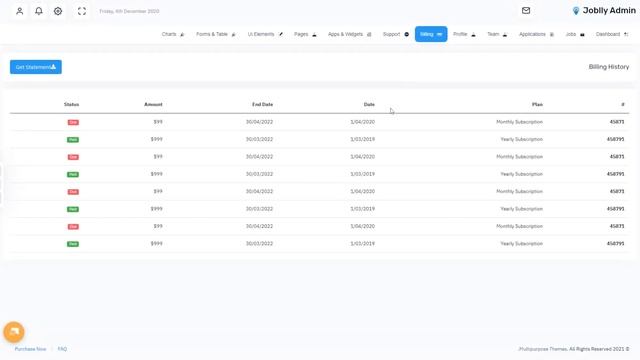Viewport: 640px width, 360px height.
Task: Click the End Date column header
Action: (x=262, y=104)
